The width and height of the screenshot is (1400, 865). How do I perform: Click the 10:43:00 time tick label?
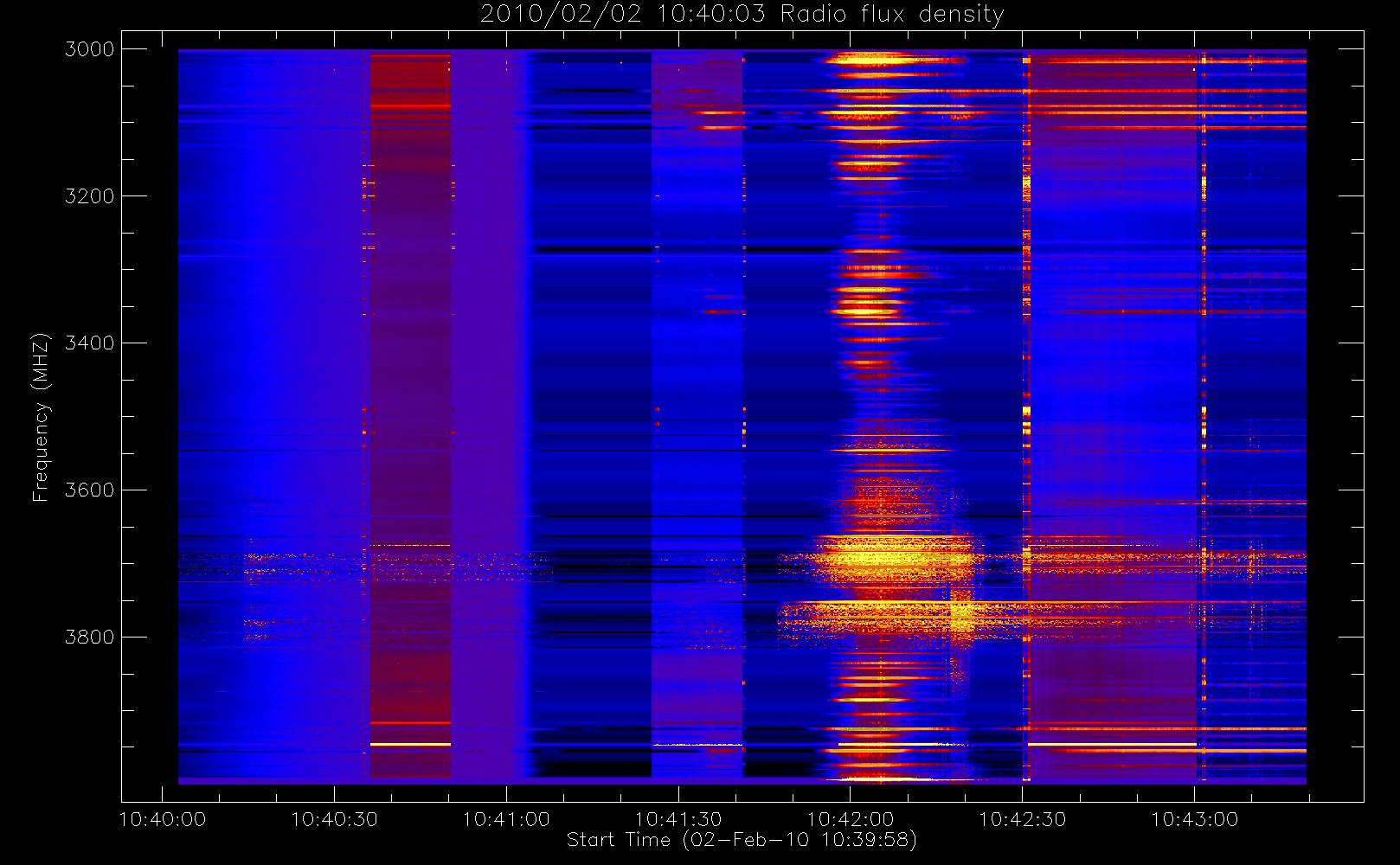click(x=1195, y=819)
